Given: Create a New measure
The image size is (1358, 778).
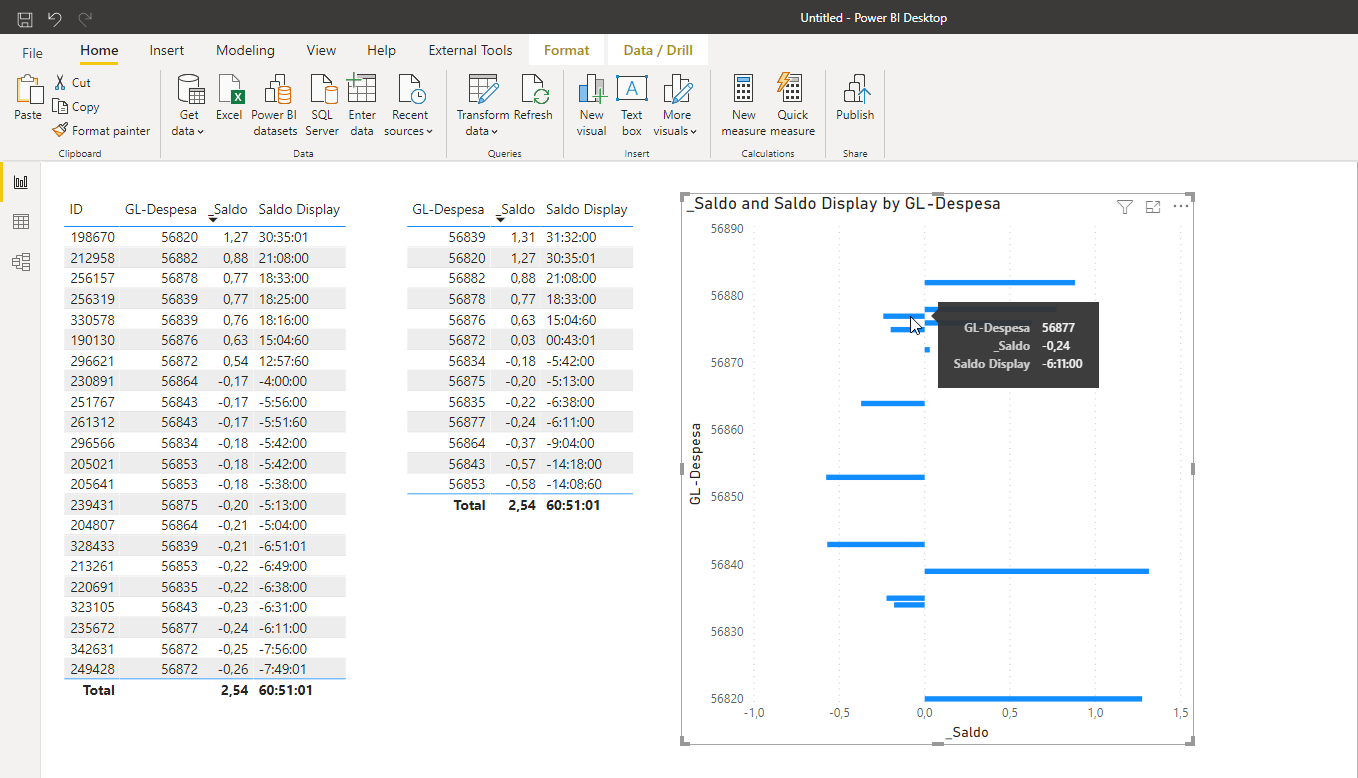Looking at the screenshot, I should [x=743, y=105].
